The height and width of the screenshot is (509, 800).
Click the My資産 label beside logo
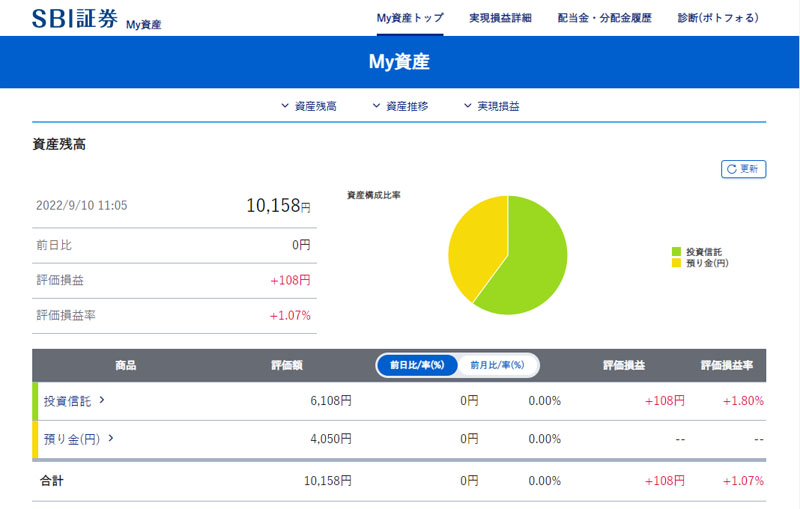(144, 25)
